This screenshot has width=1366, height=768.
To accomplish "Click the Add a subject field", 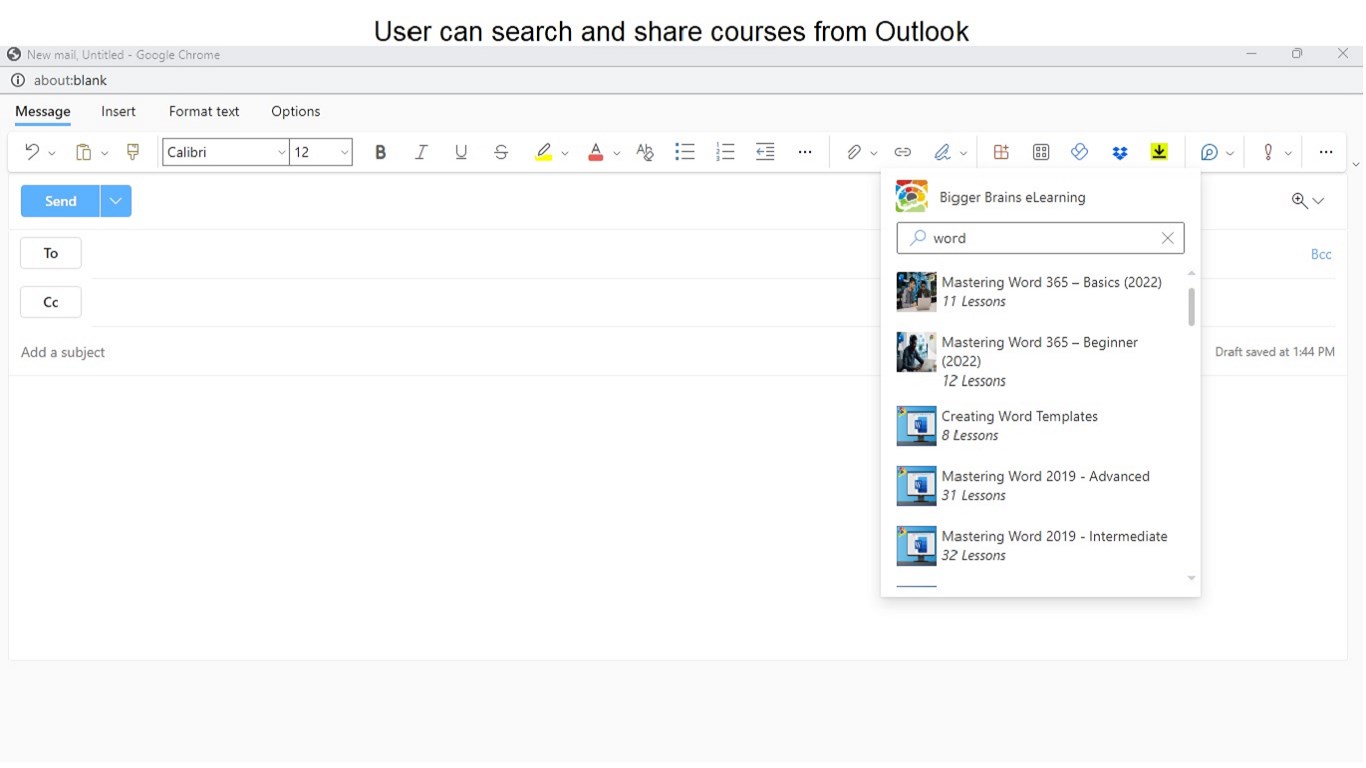I will (63, 352).
